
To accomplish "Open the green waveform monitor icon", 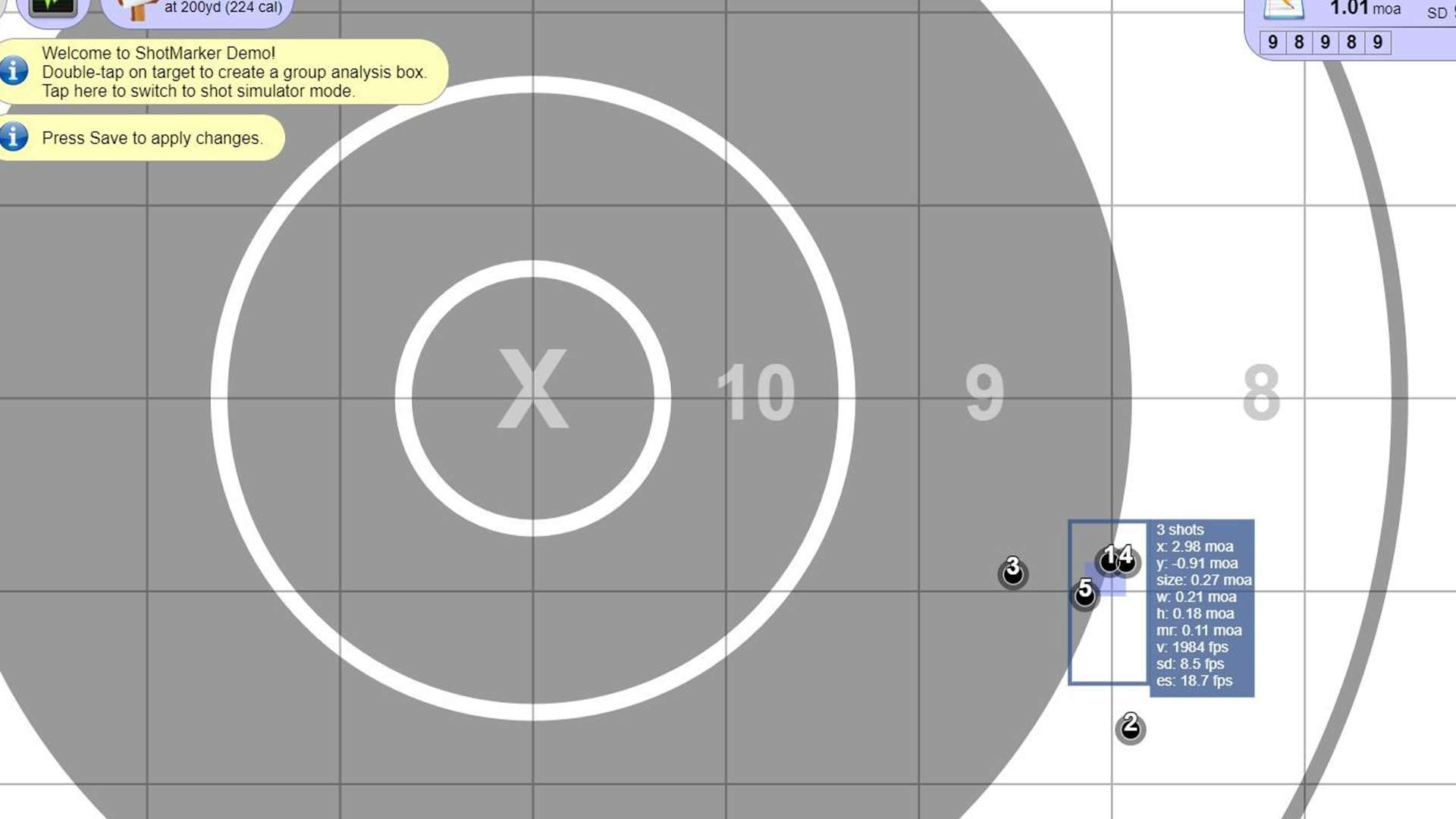I will coord(52,8).
